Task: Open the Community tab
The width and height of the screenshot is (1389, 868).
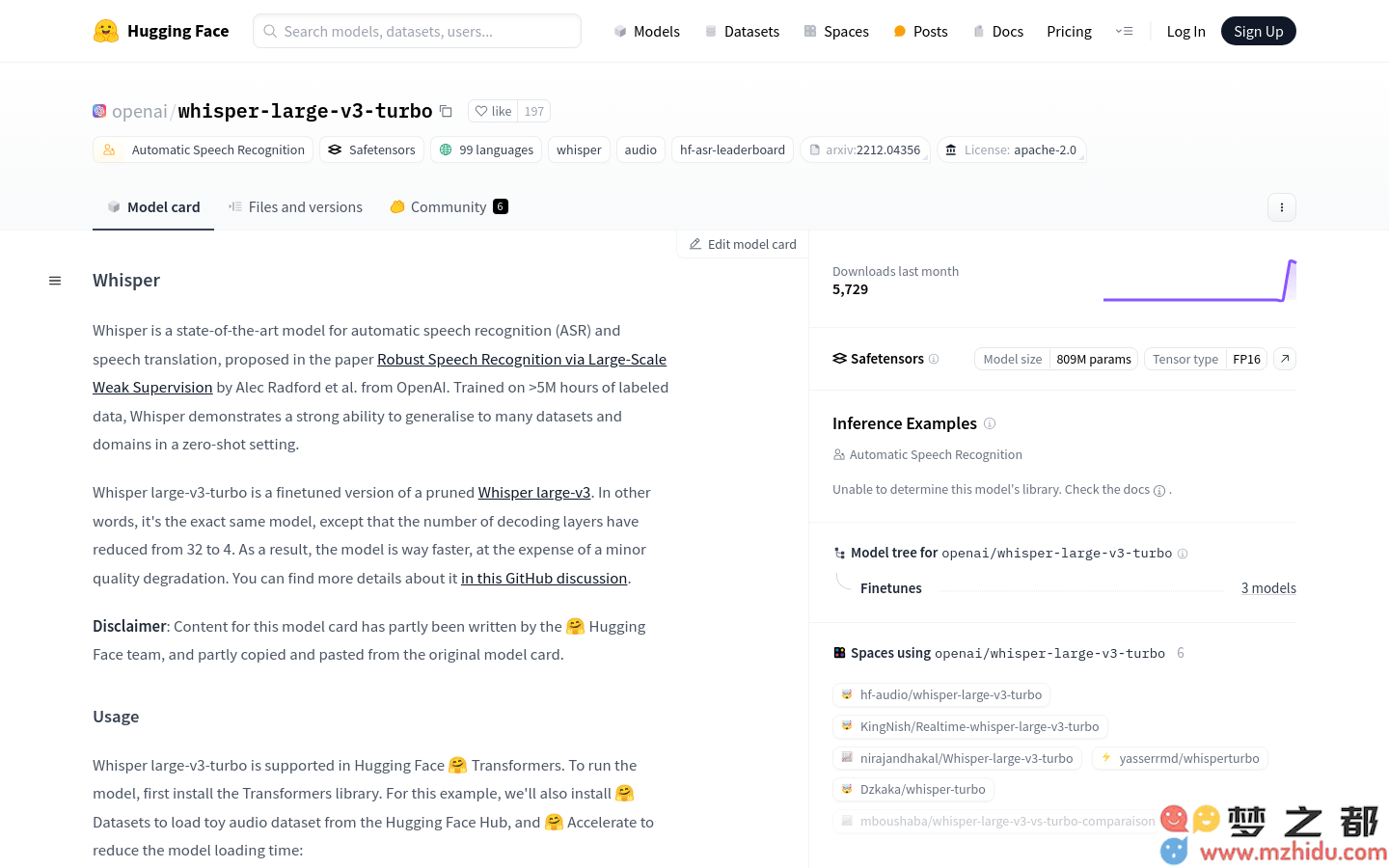Action: click(449, 207)
